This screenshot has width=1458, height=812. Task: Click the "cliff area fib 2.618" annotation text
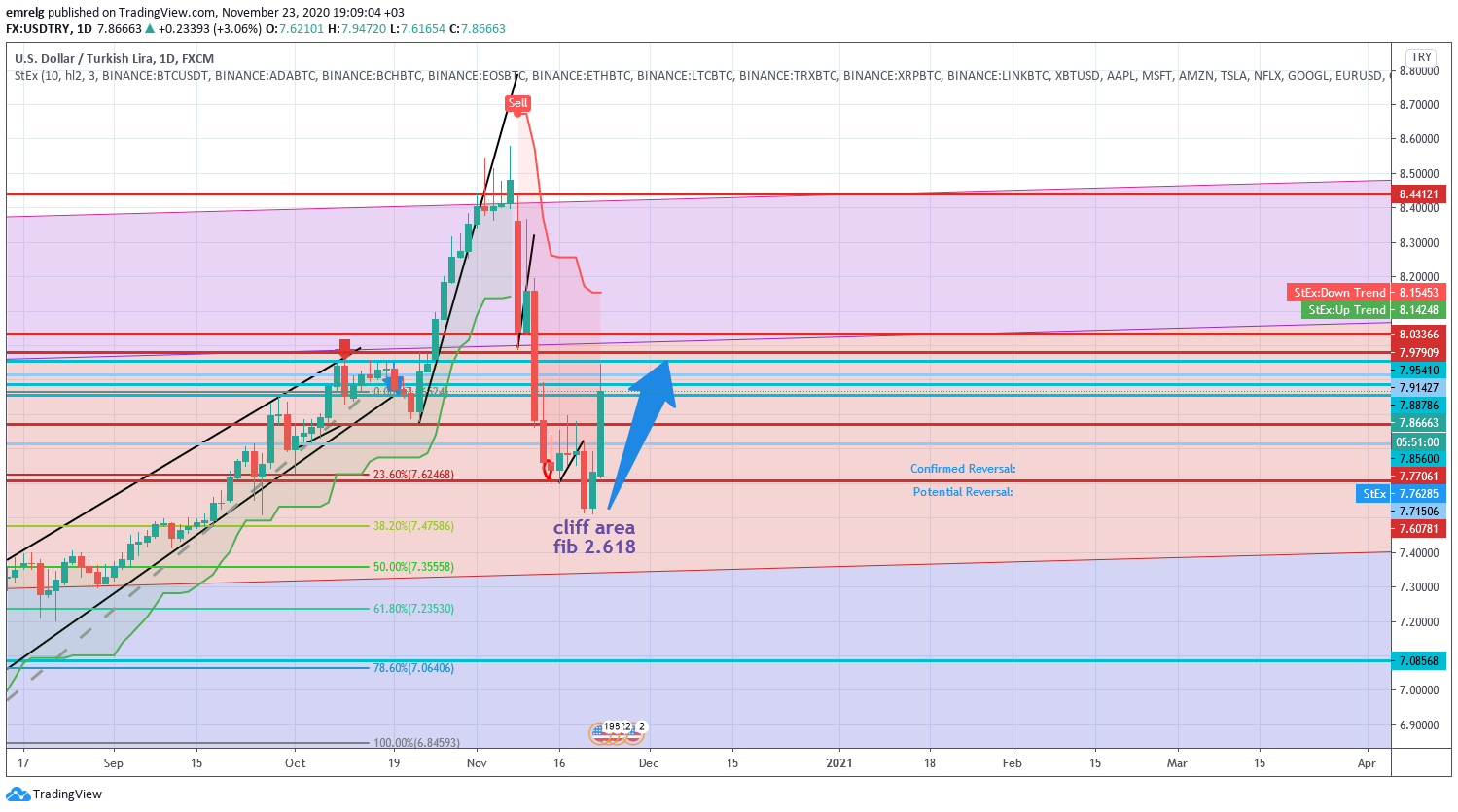coord(594,537)
